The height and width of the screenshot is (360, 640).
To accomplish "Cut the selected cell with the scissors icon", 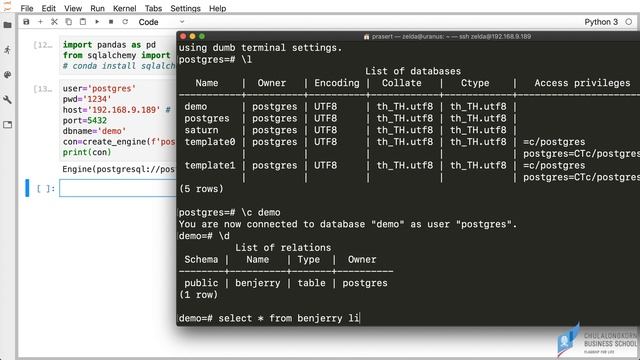I will click(54, 22).
